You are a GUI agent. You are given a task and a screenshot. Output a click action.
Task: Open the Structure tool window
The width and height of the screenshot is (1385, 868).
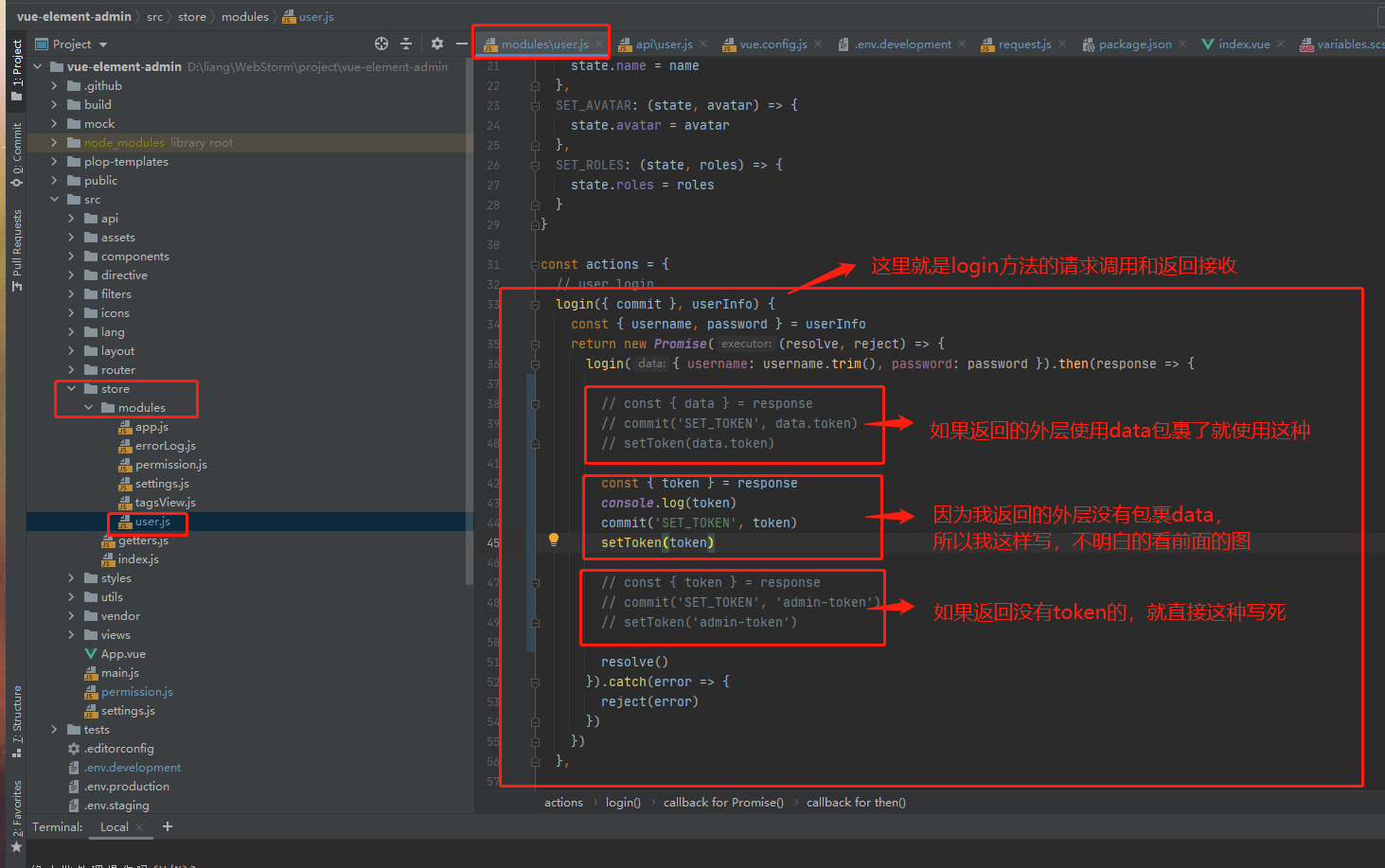click(x=16, y=721)
